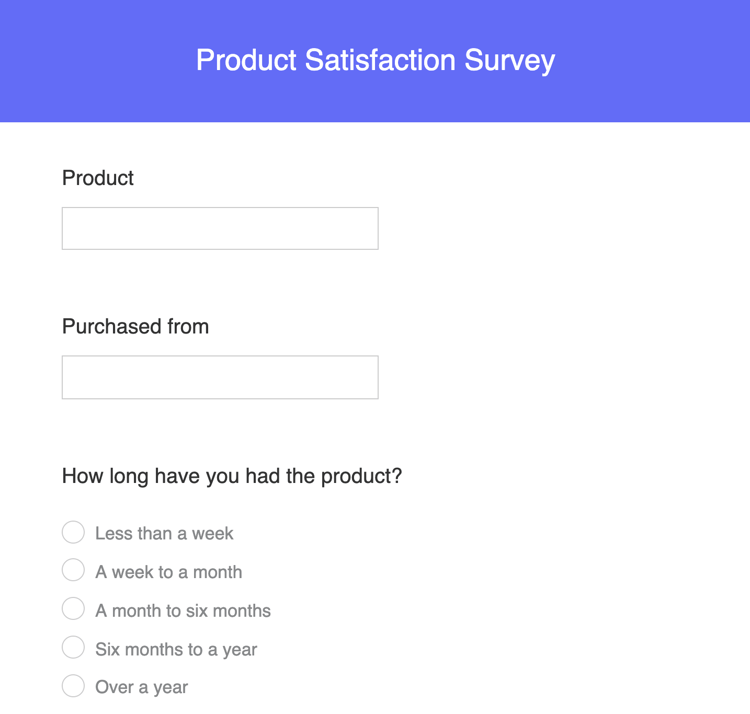Click the 'How long have you had the product?' question

[232, 476]
